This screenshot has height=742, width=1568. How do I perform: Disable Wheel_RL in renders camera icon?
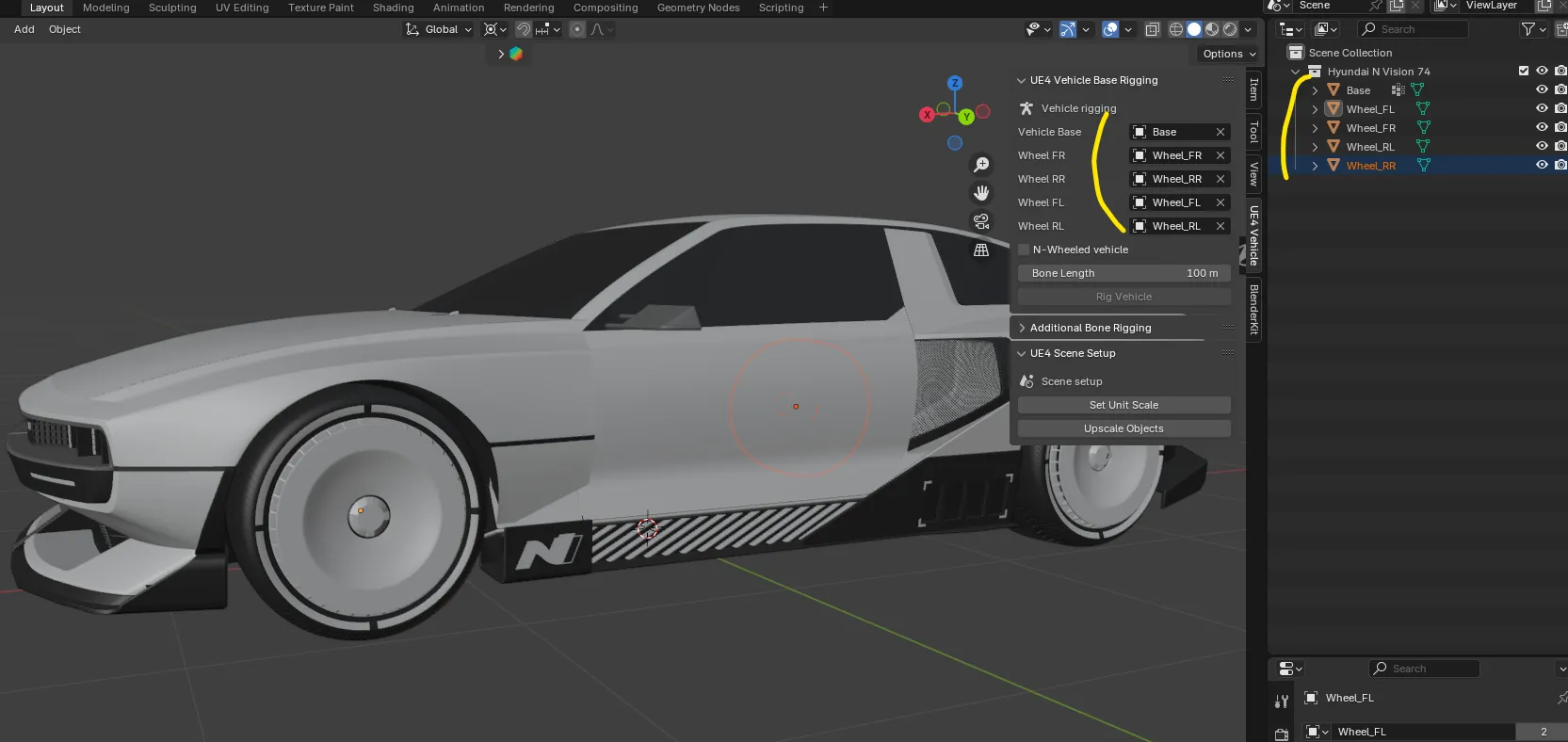1560,146
